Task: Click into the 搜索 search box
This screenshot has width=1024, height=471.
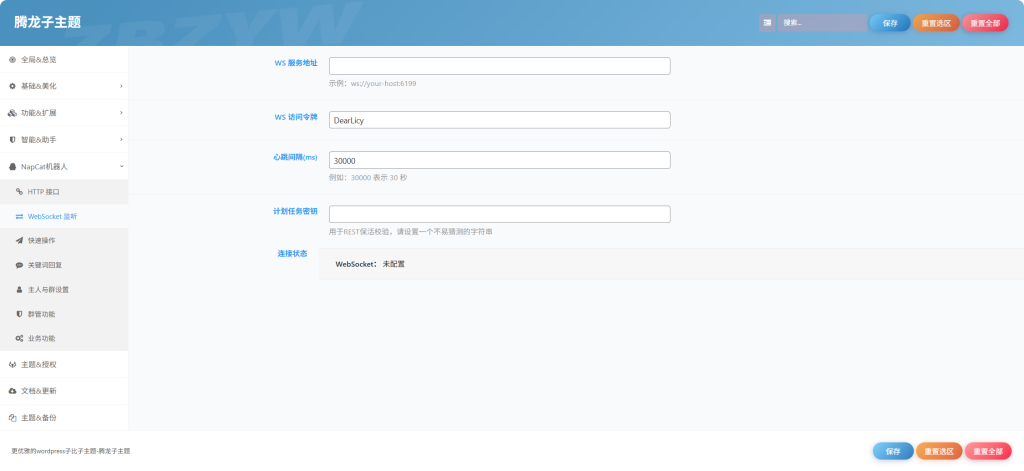Action: click(x=822, y=23)
